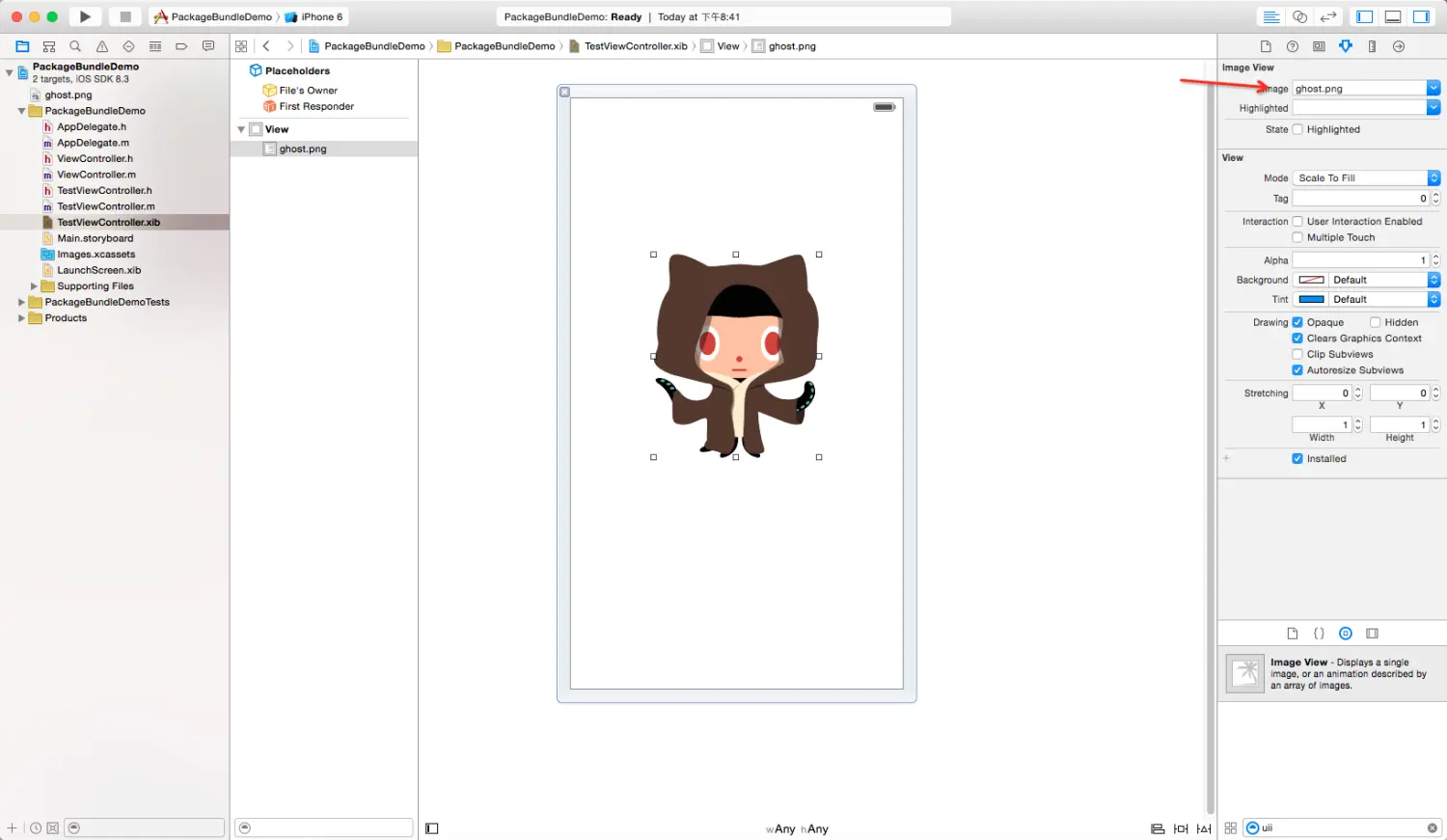Image resolution: width=1447 pixels, height=840 pixels.
Task: Open the Report navigator
Action: pyautogui.click(x=208, y=46)
